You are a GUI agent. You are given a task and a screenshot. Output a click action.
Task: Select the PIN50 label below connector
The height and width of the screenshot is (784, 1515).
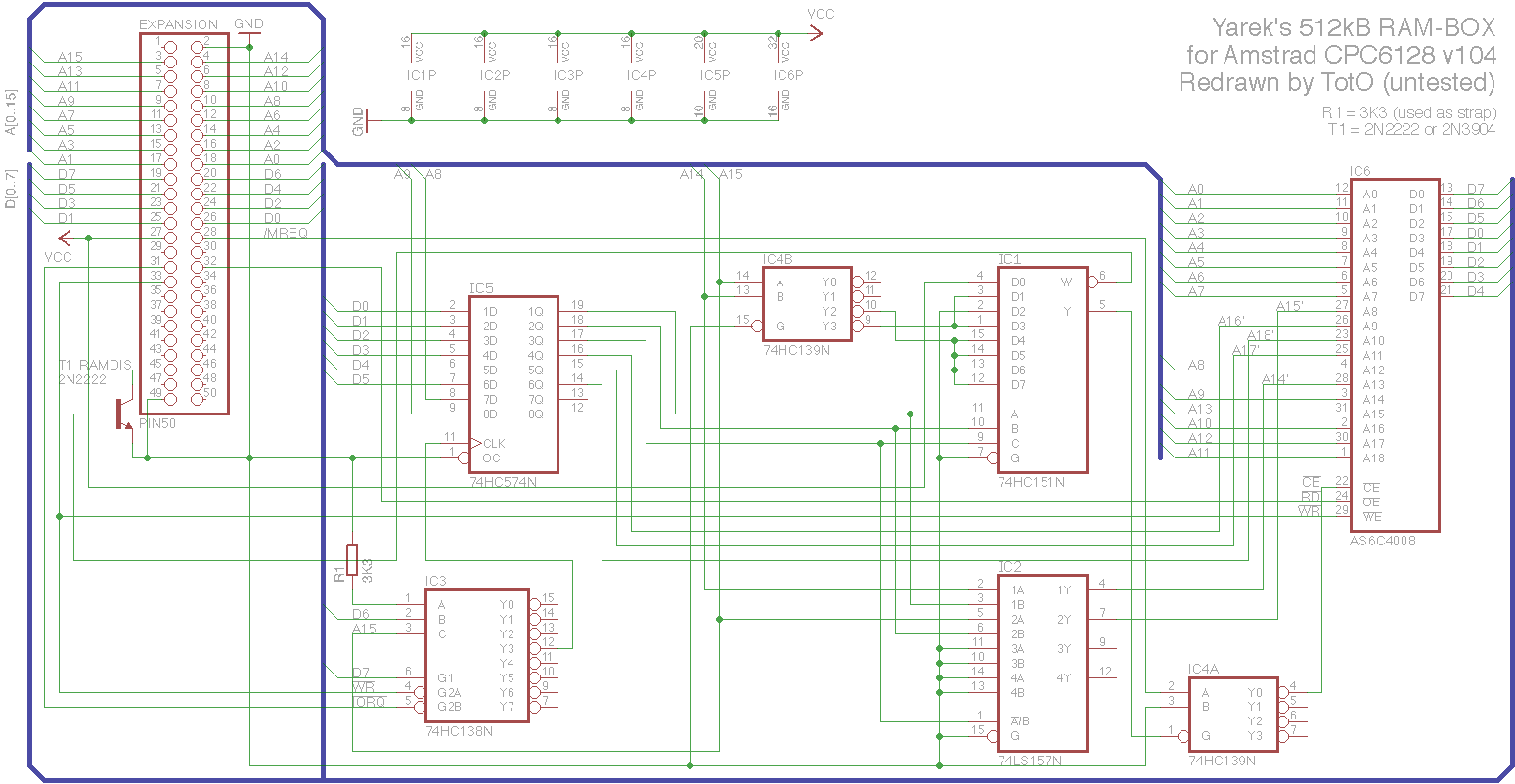click(157, 424)
